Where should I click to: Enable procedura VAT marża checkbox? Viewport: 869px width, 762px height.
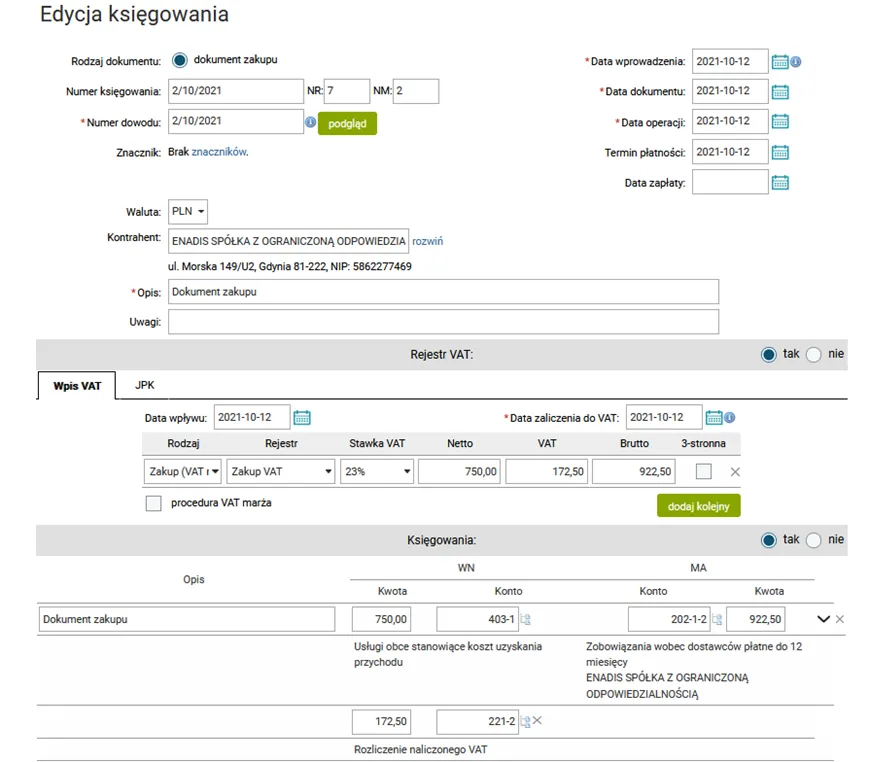153,504
